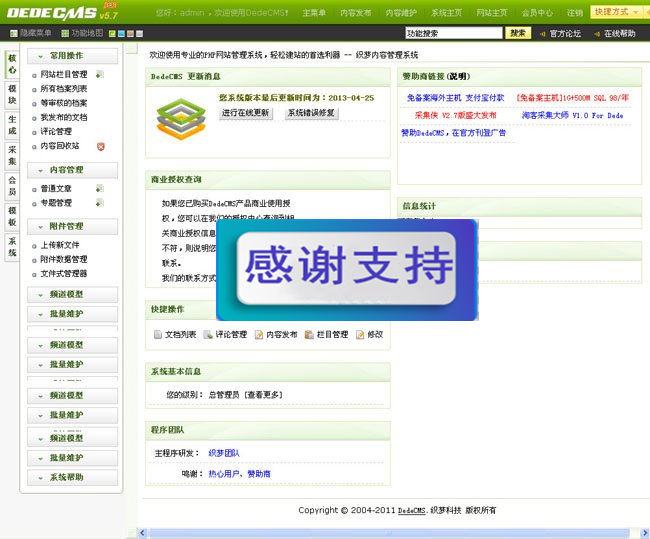Click 注销 to log out
The width and height of the screenshot is (650, 539).
[575, 13]
